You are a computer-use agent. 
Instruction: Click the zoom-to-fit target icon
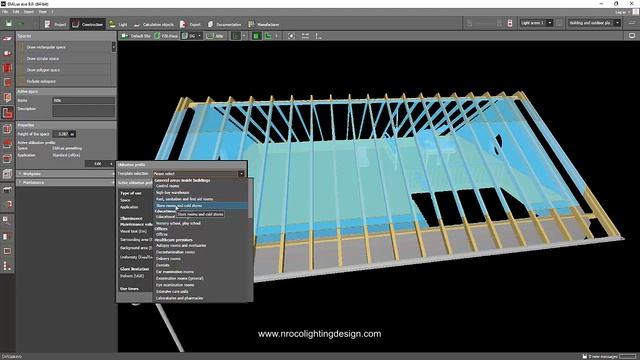[291, 36]
